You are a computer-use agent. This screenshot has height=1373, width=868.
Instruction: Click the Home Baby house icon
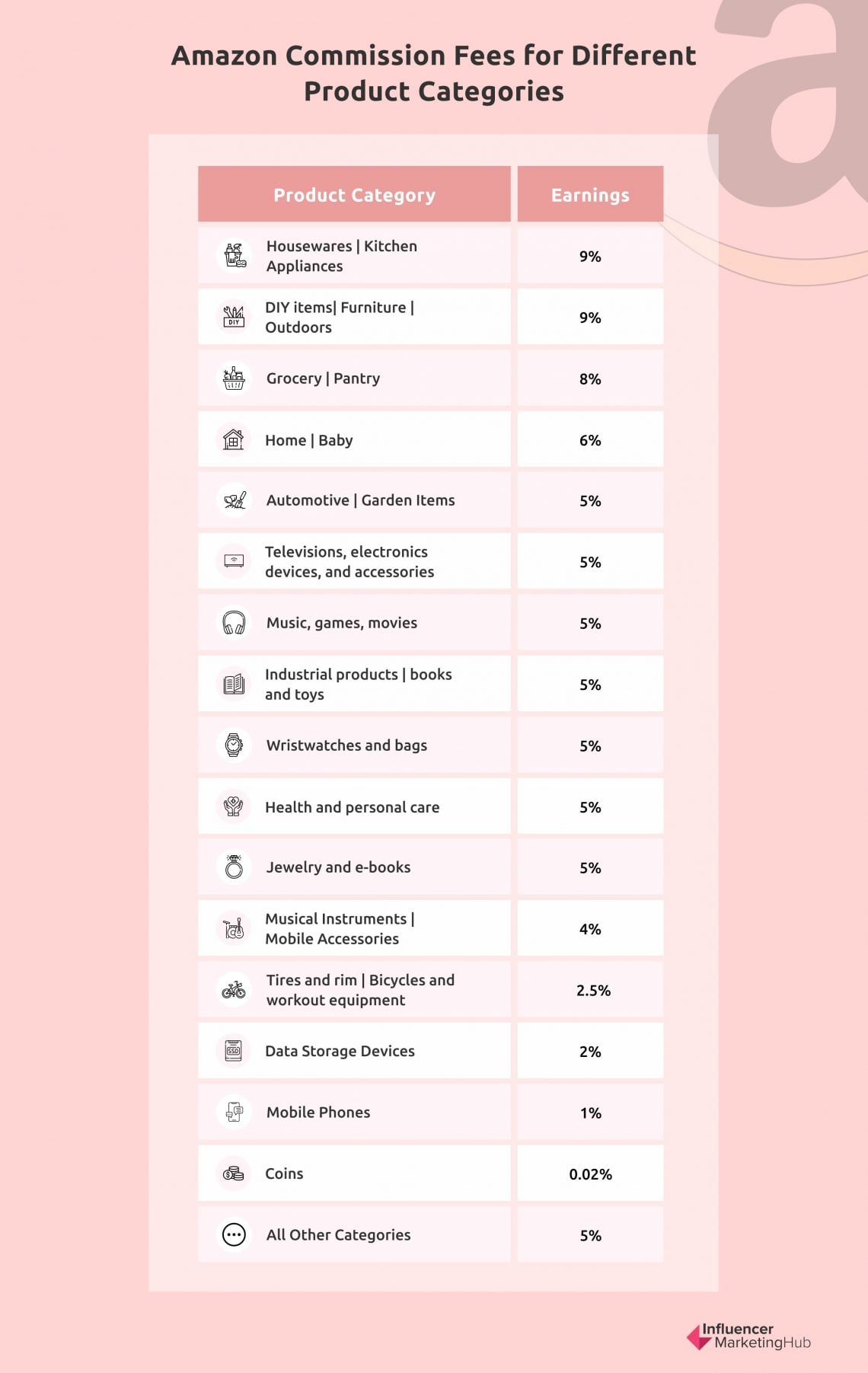234,439
